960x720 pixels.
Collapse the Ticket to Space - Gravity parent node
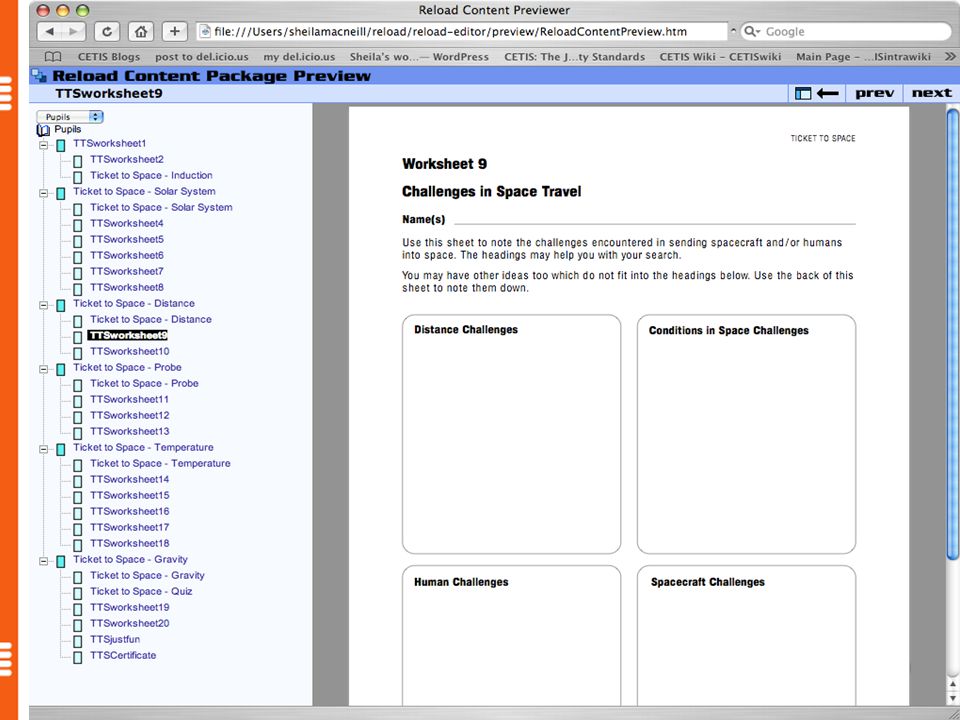coord(43,561)
